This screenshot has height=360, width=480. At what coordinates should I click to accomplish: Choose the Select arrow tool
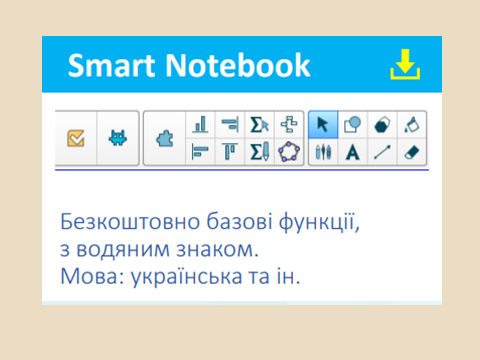point(323,124)
